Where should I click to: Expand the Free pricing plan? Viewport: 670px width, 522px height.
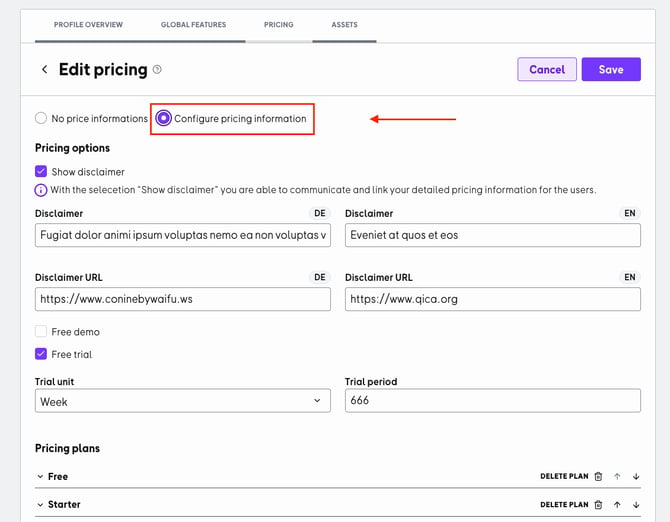pos(40,476)
